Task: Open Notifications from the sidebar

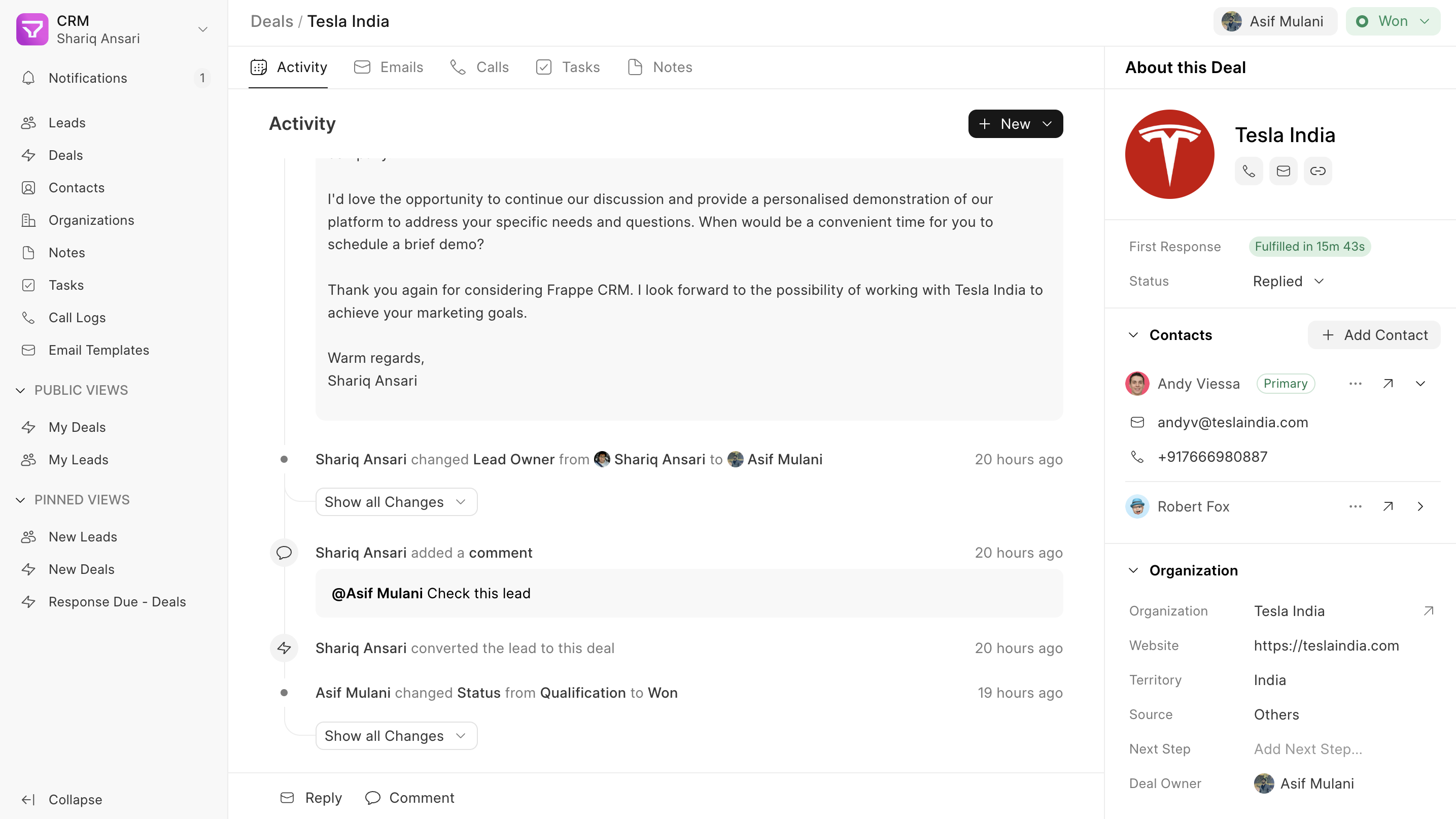Action: 88,78
